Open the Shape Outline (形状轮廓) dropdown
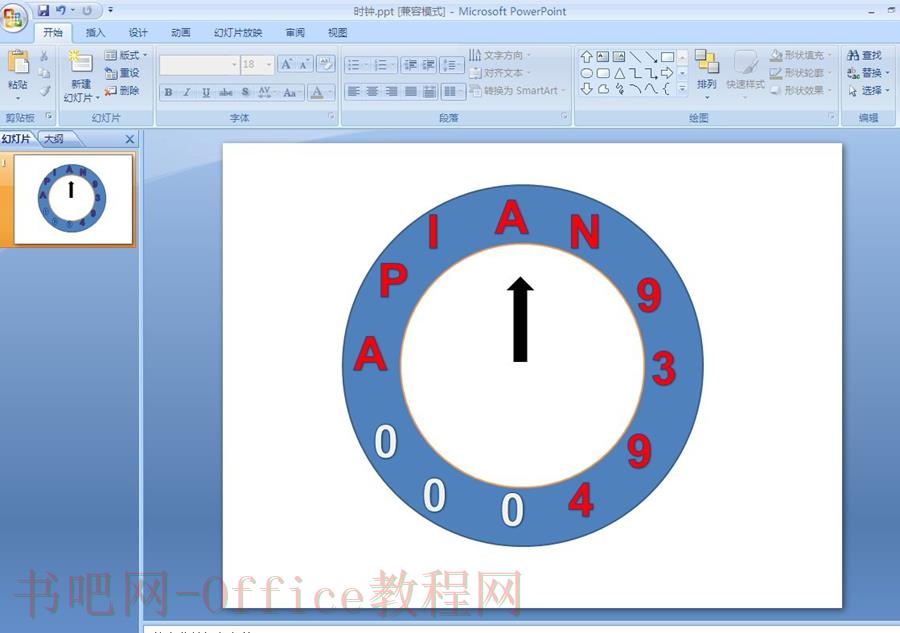This screenshot has width=900, height=633. click(801, 73)
